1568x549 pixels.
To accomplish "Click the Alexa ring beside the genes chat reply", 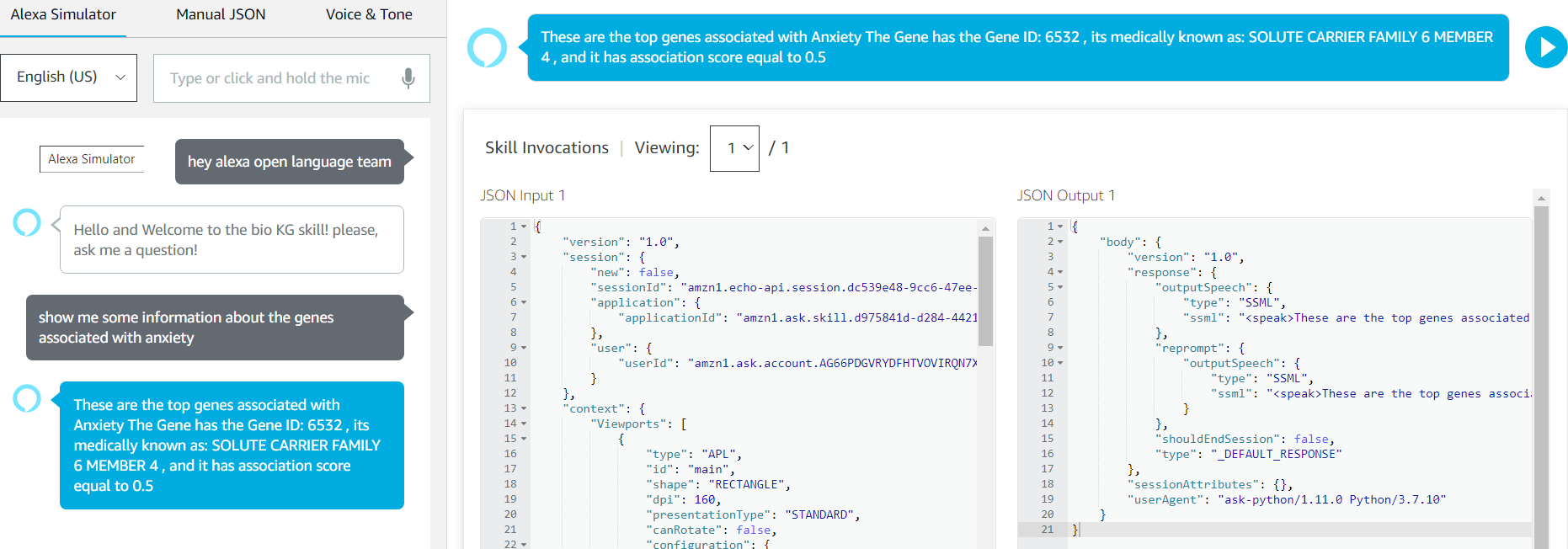I will [27, 398].
